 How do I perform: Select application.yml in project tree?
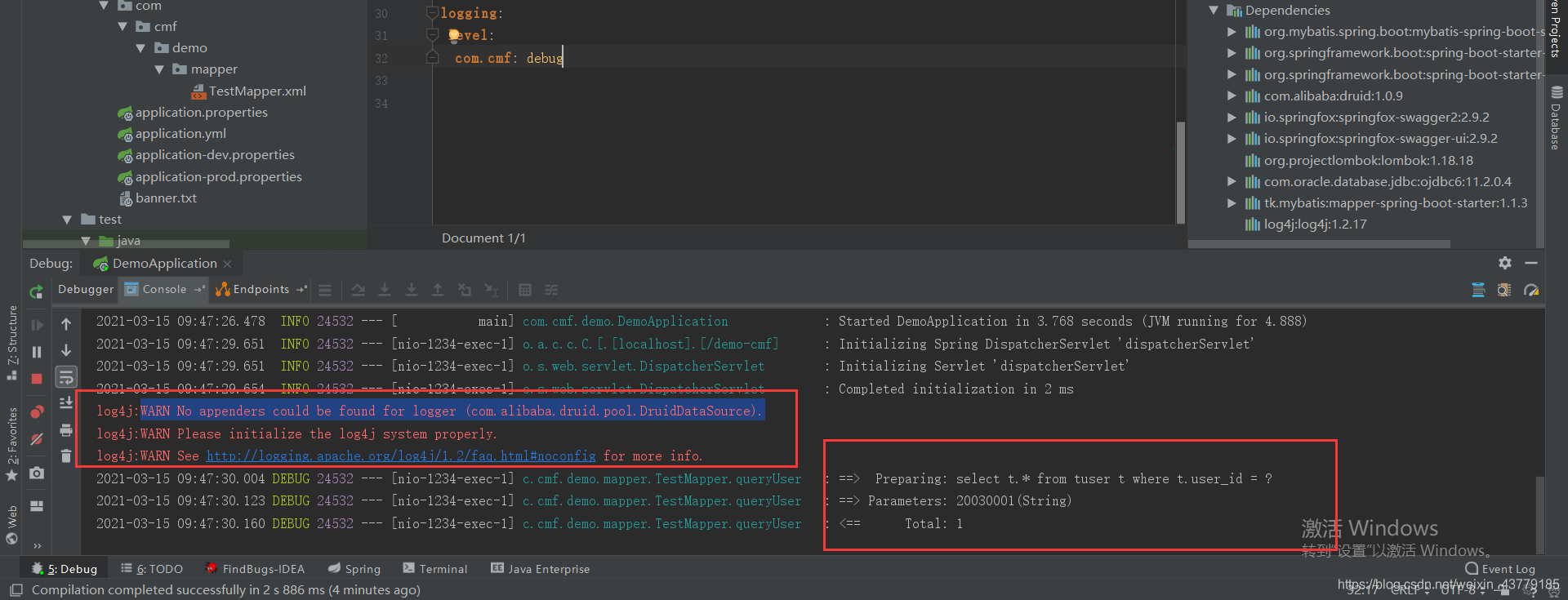pos(180,133)
